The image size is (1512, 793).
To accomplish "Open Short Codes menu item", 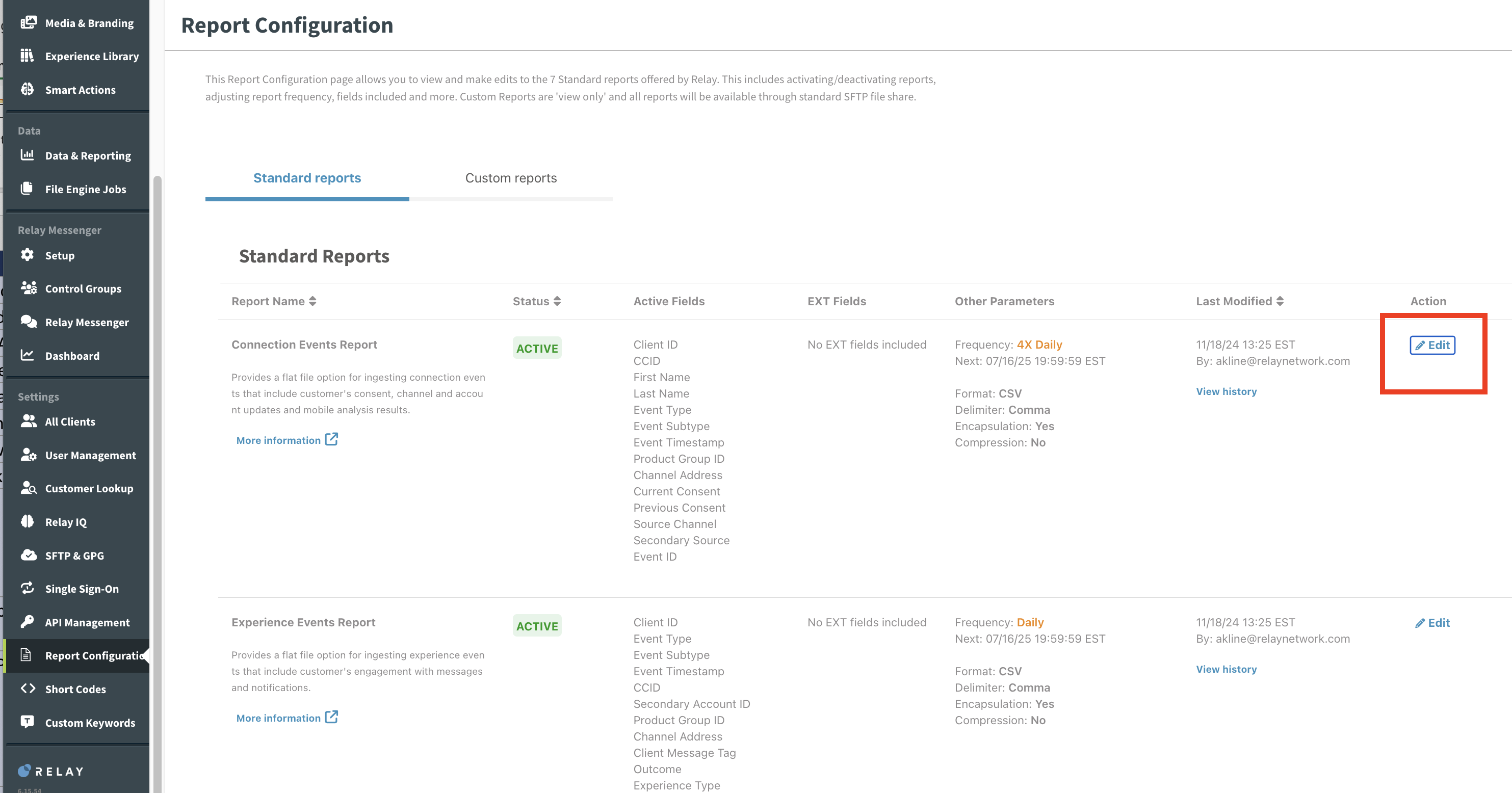I will (x=76, y=689).
